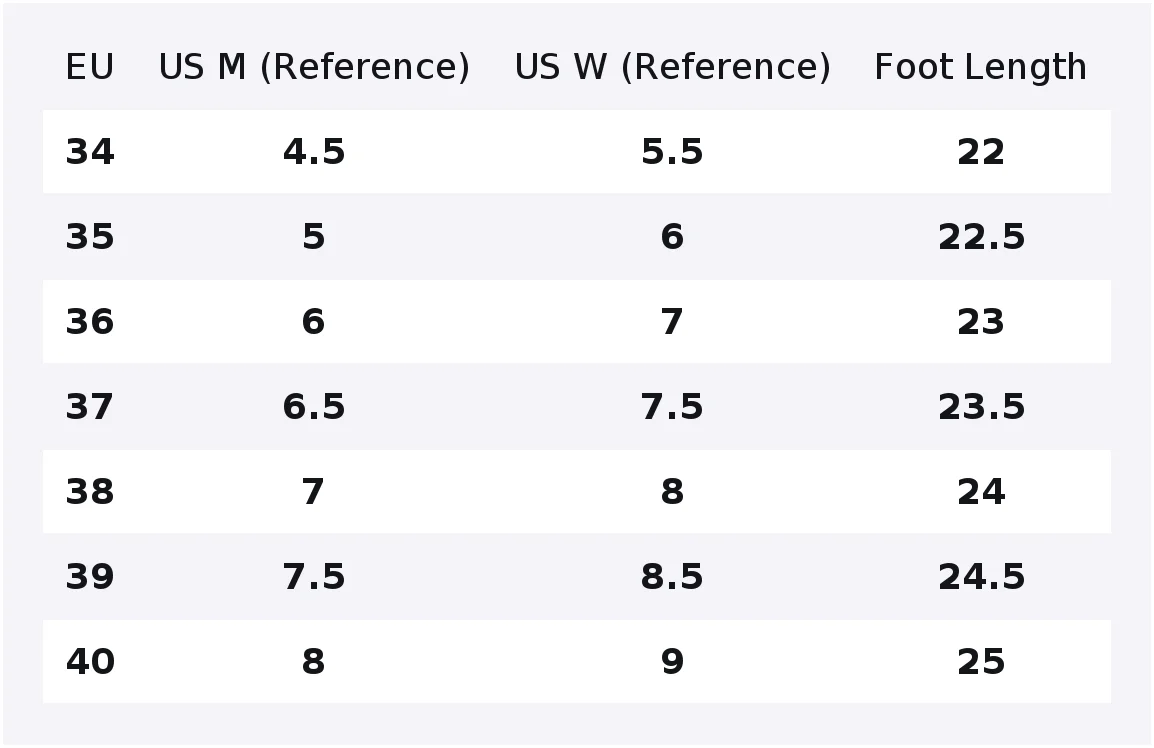The height and width of the screenshot is (748, 1154).
Task: Select the EU size 35 cell
Action: click(90, 237)
